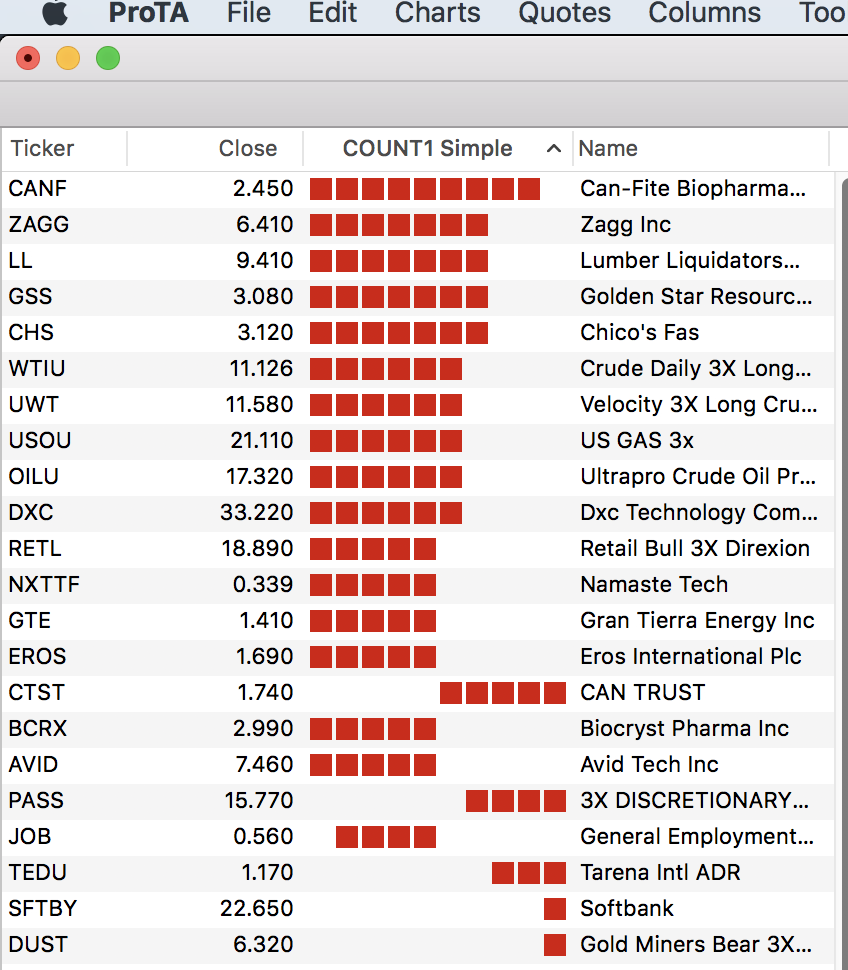The width and height of the screenshot is (848, 970).
Task: Select the WTIU ticker
Action: coord(36,369)
